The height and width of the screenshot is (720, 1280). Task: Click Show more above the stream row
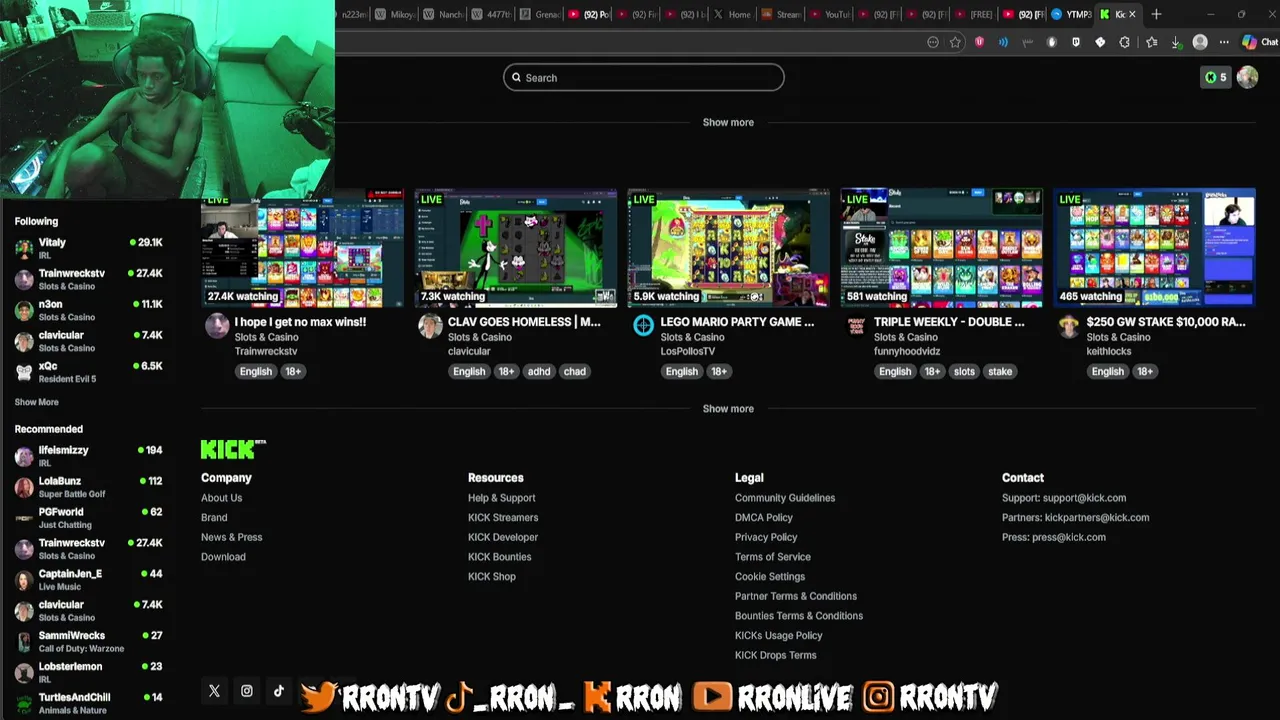(x=728, y=122)
